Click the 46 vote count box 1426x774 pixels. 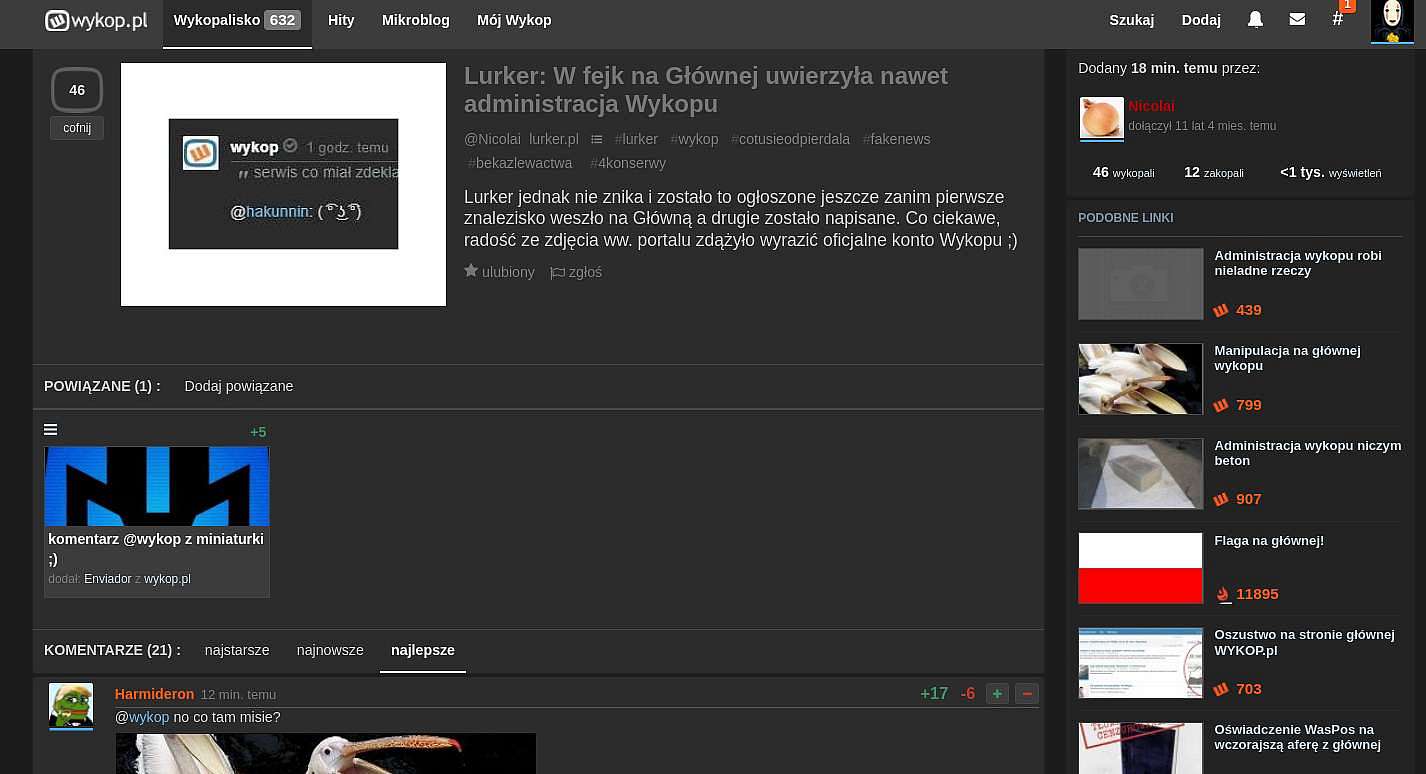click(77, 90)
